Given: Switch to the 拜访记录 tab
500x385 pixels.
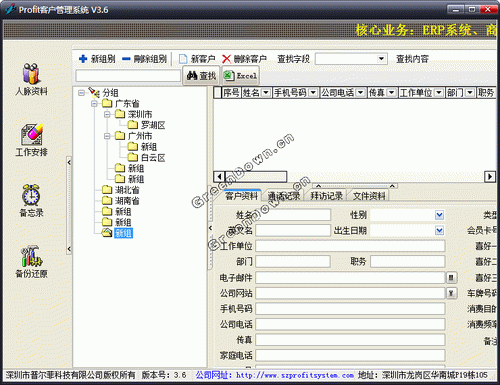Looking at the screenshot, I should (x=326, y=196).
